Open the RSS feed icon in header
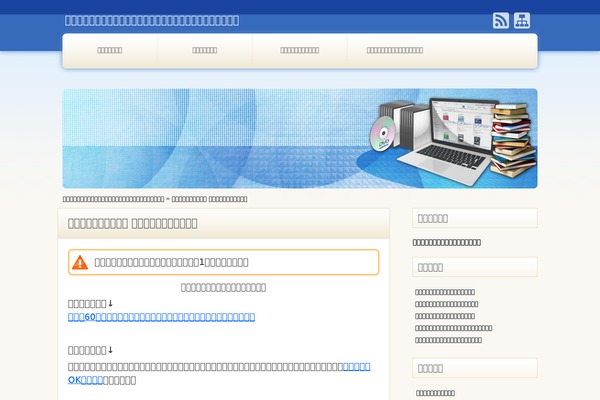 click(501, 21)
